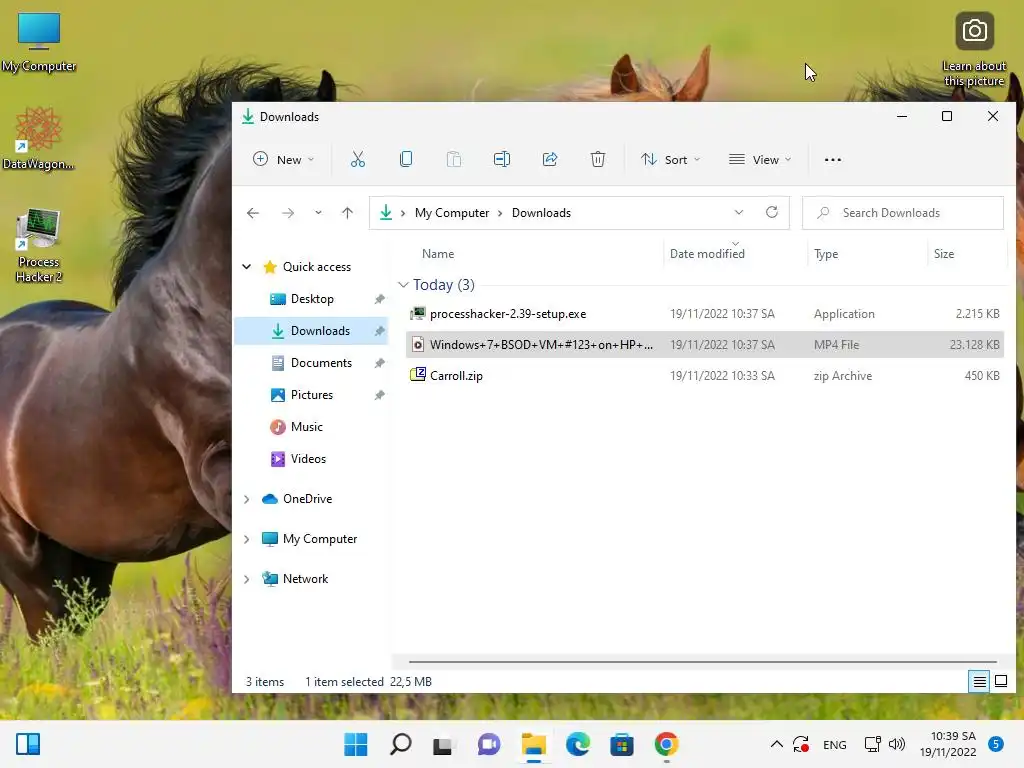Click ENG language indicator in tray
1024x768 pixels.
coord(835,745)
